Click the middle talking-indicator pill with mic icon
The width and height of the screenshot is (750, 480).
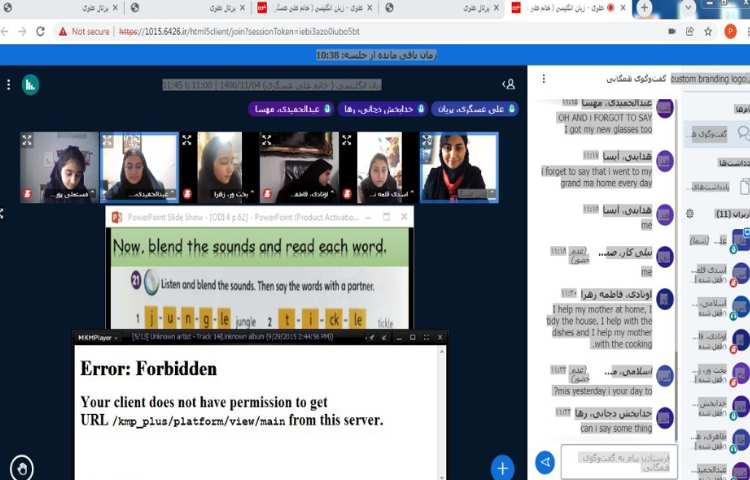pos(382,109)
